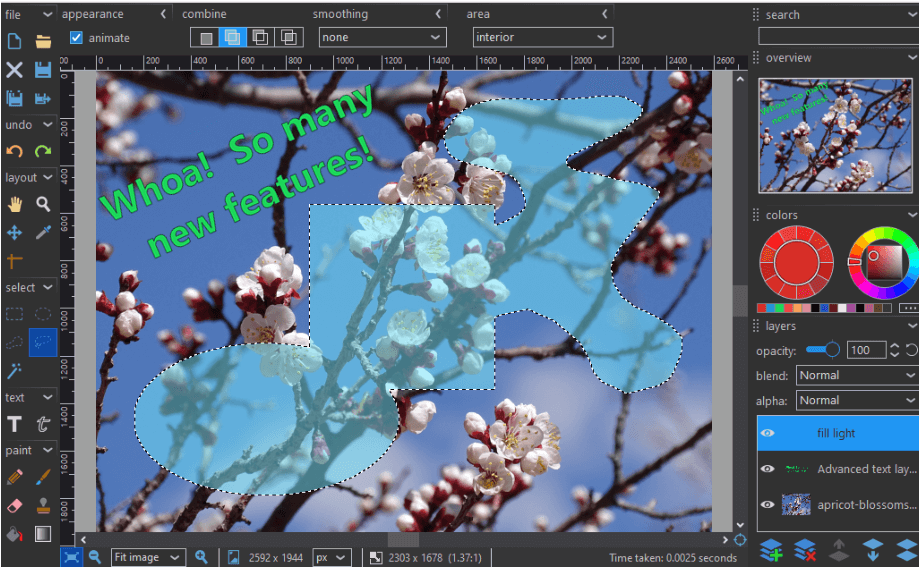Save the image with the floppy icon

[x=43, y=70]
